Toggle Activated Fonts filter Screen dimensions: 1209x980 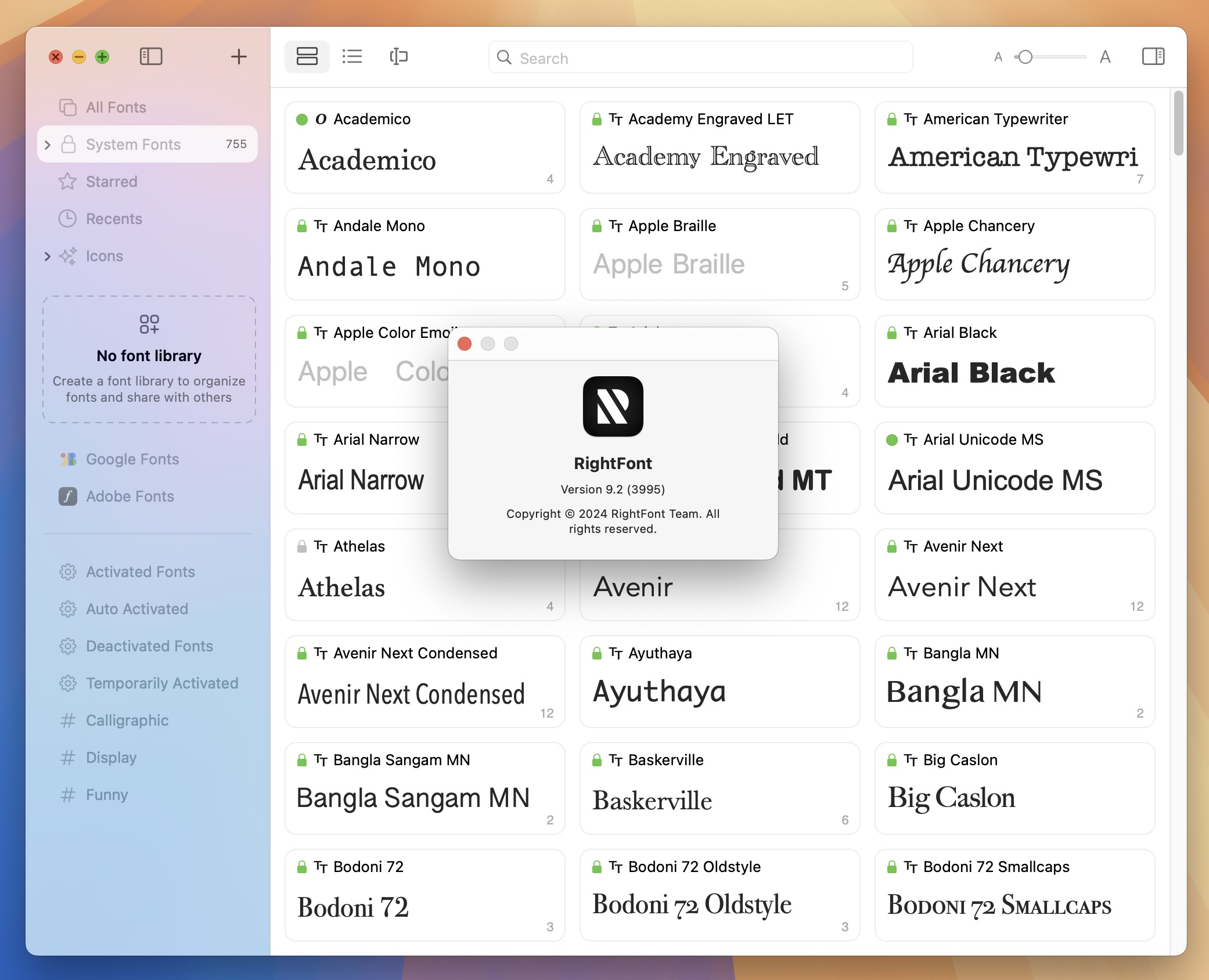(x=141, y=571)
